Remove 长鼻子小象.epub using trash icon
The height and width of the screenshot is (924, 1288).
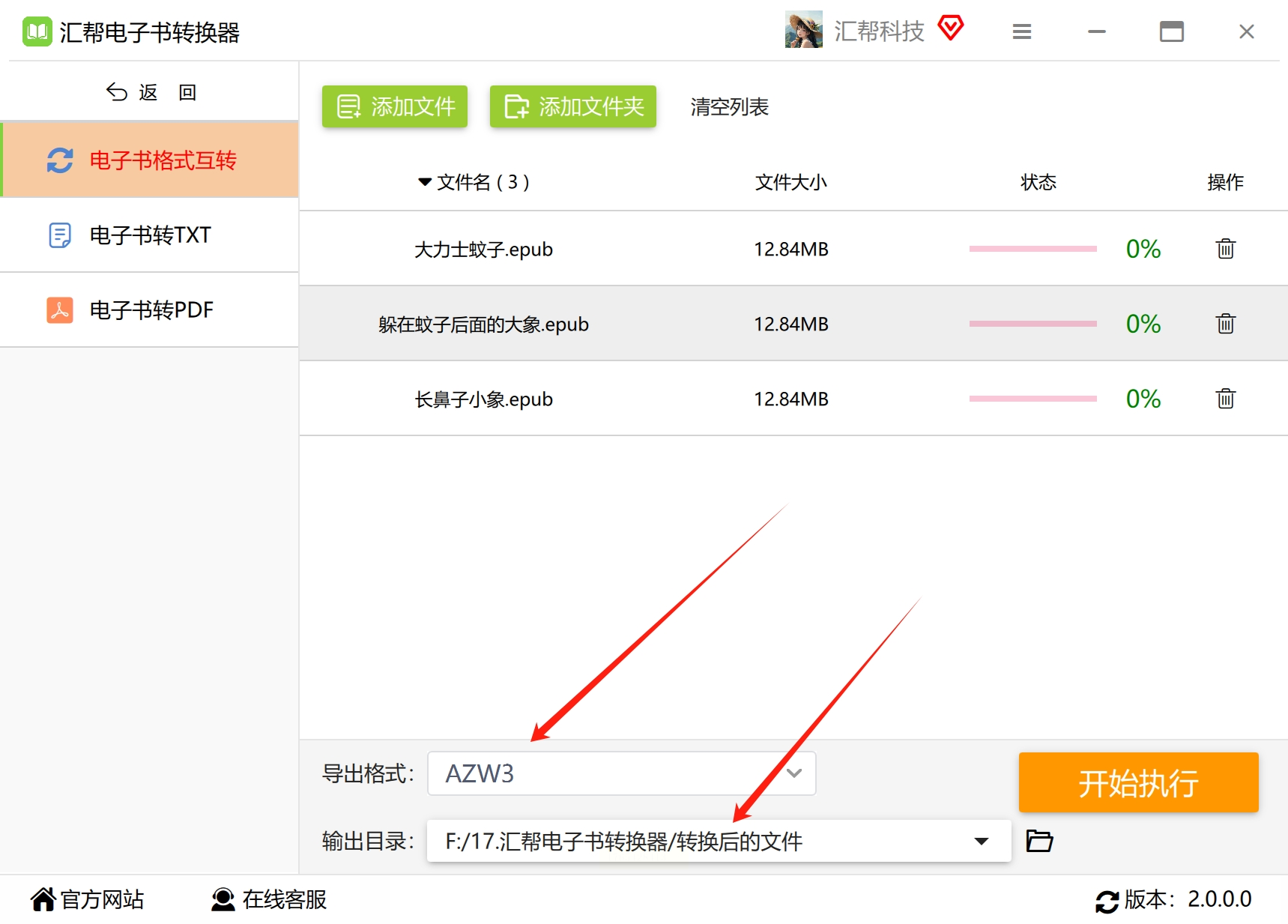click(x=1225, y=399)
